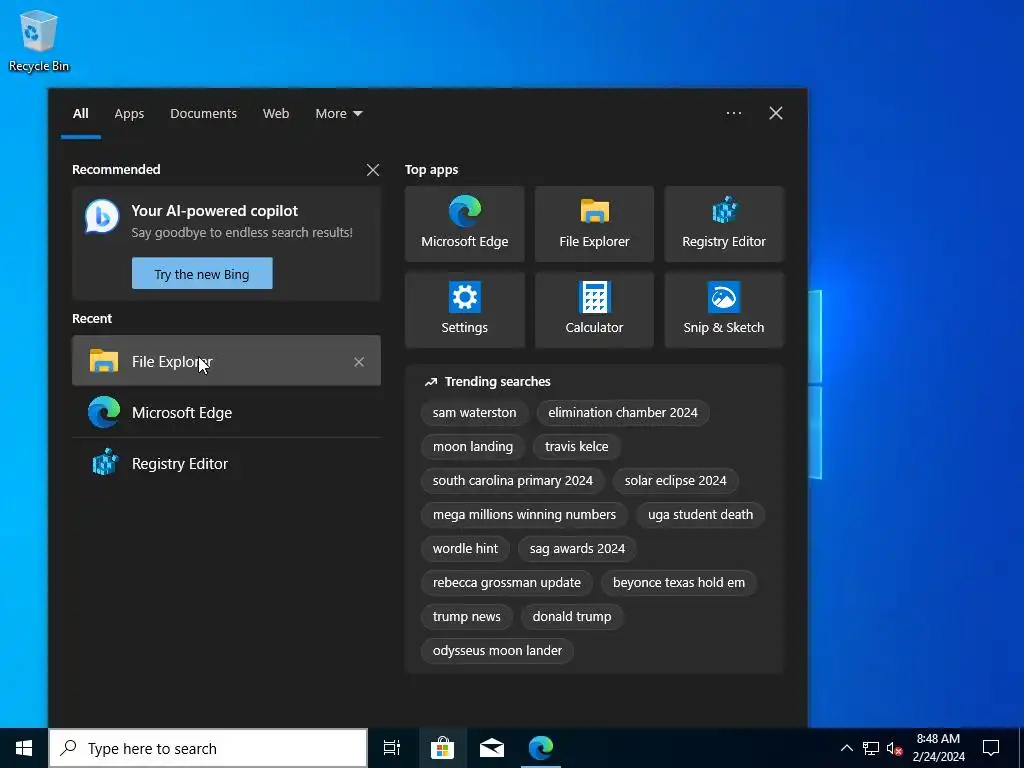Open the Mail app on taskbar

click(492, 748)
